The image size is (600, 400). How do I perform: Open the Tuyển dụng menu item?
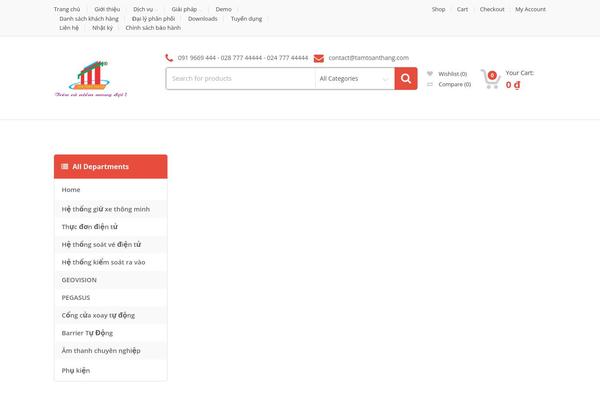246,19
